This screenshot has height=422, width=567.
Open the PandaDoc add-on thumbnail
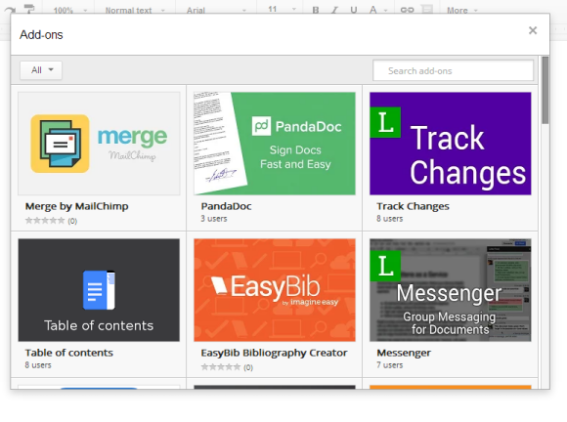(274, 144)
